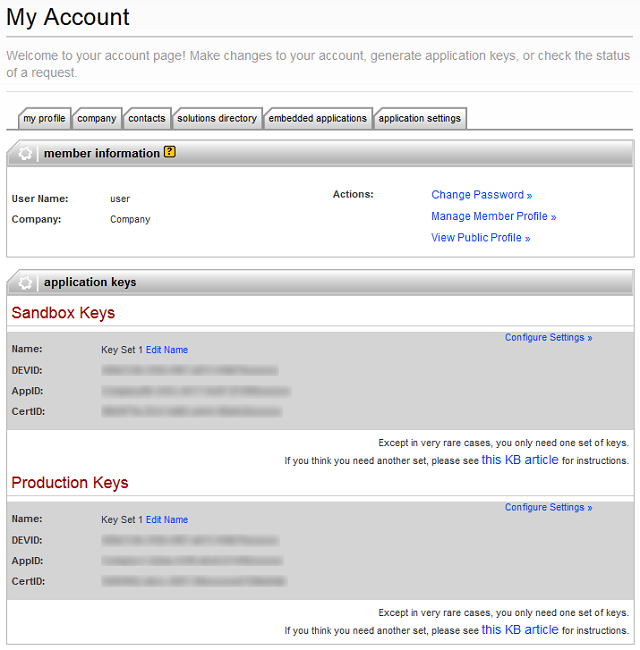
Task: Select the blurred Production DEVID value
Action: (190, 540)
